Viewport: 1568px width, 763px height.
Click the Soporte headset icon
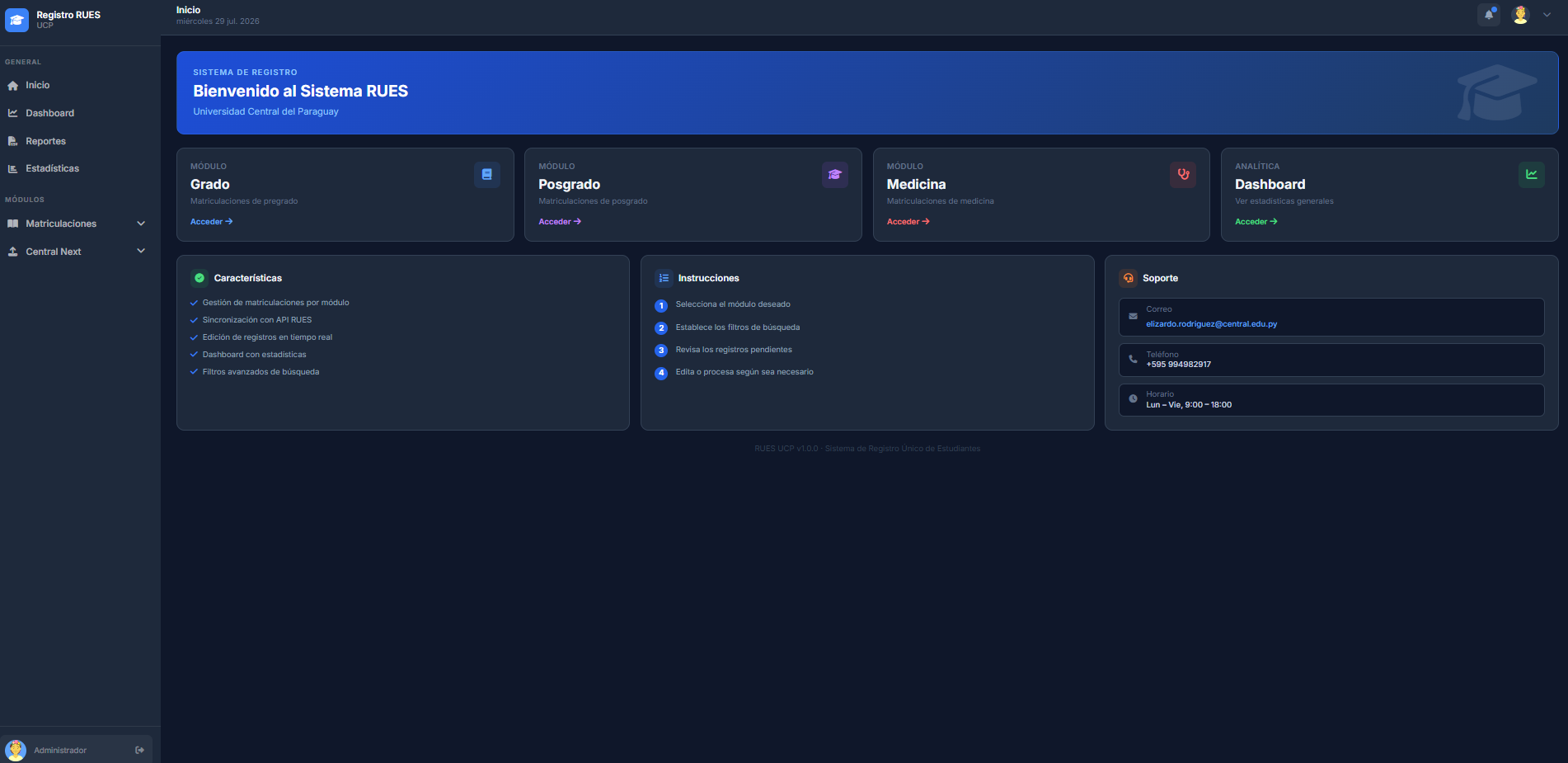click(1128, 278)
